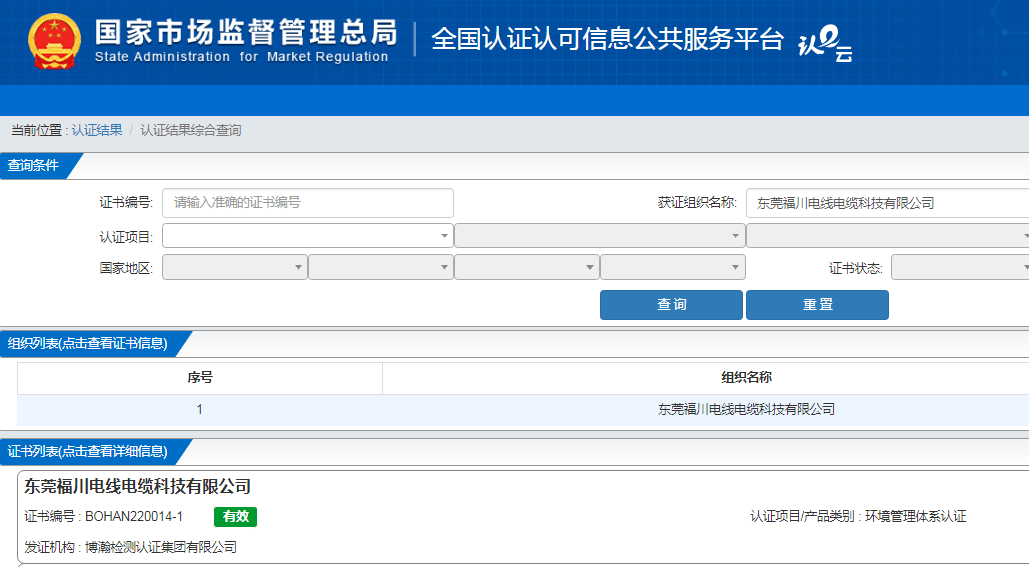Open the 证书状态 dropdown
Screen dimensions: 1029x567
pyautogui.click(x=960, y=267)
